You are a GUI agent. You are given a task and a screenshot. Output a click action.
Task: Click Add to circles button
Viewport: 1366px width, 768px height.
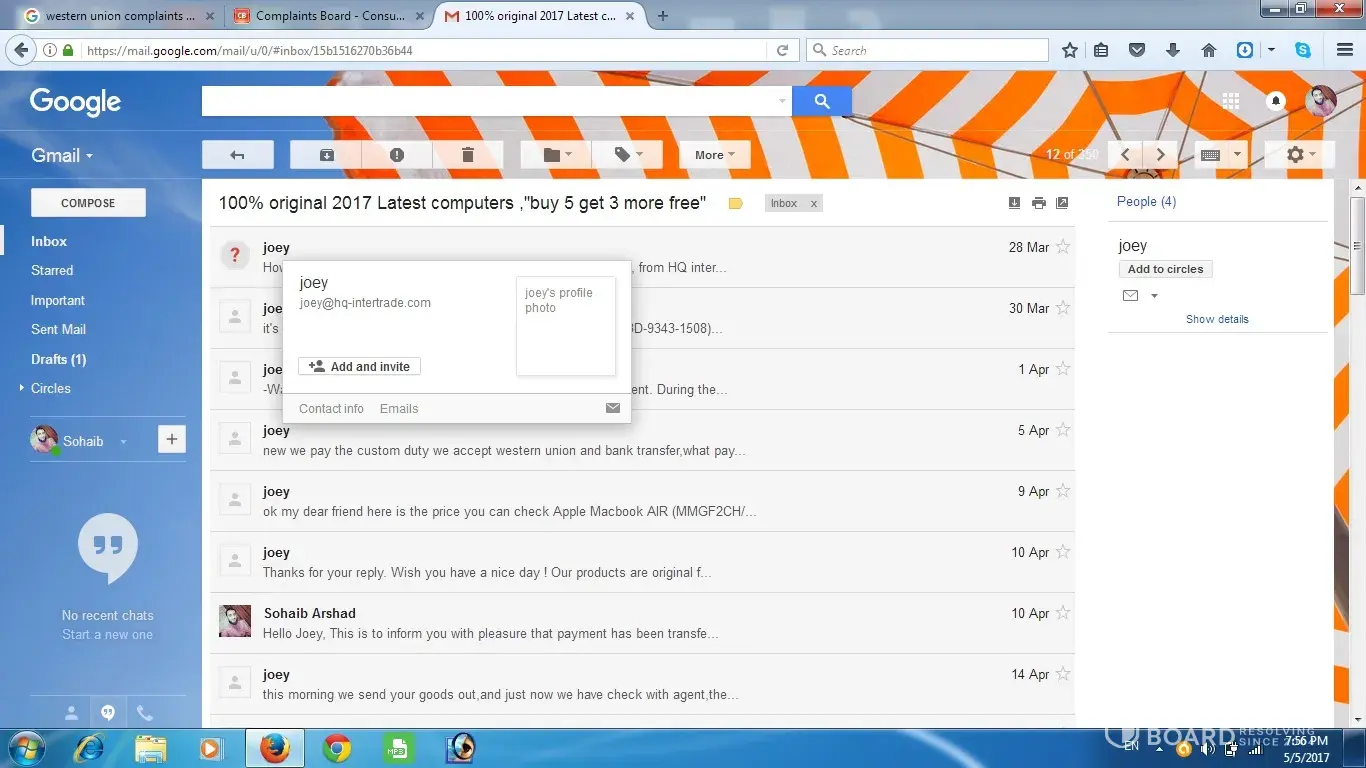tap(1166, 269)
